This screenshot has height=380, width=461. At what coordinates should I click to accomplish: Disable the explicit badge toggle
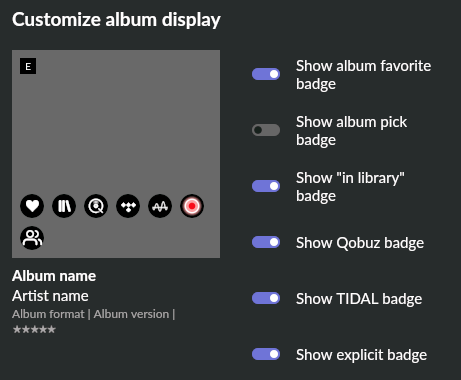tap(266, 354)
